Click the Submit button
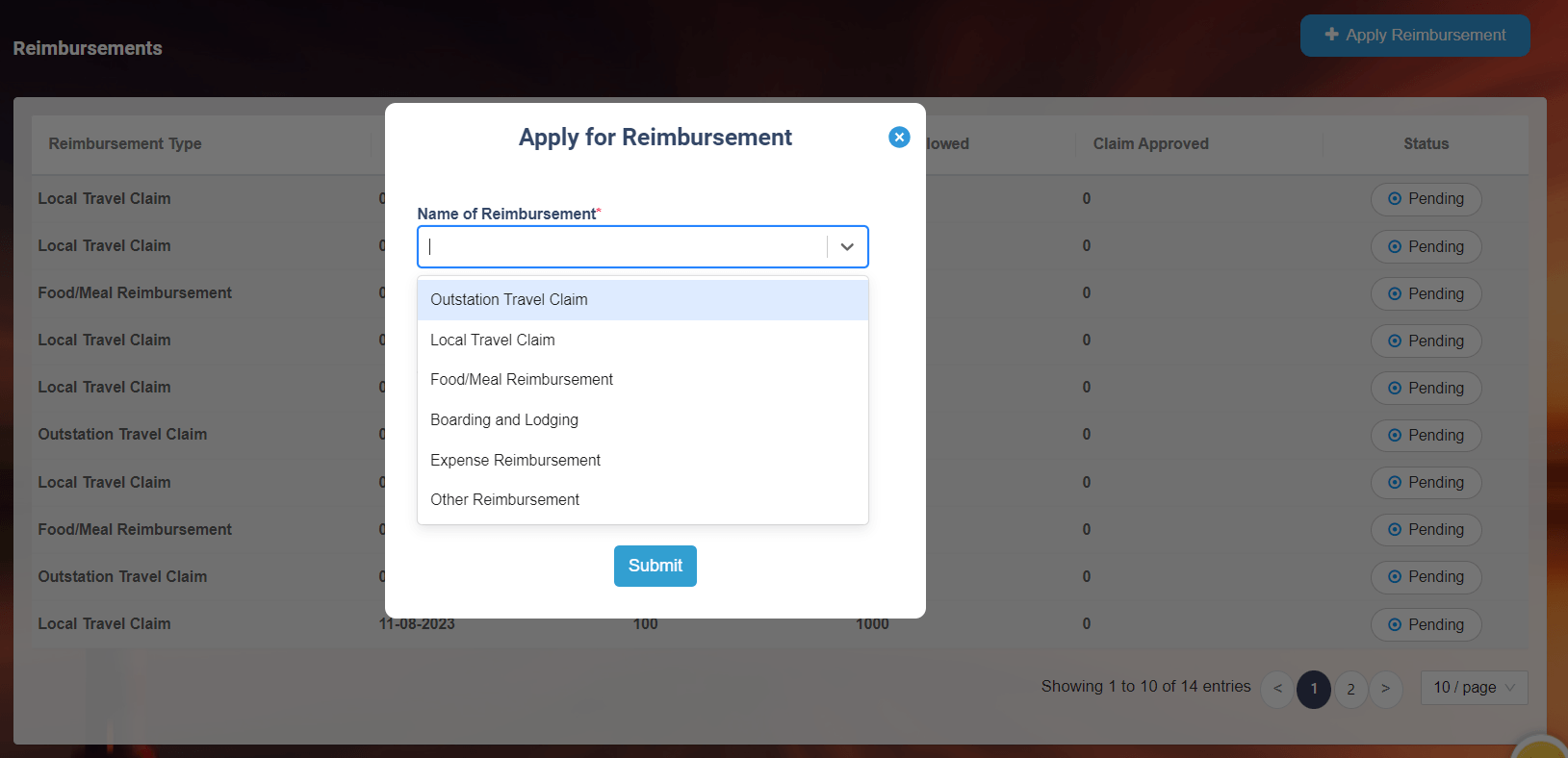The height and width of the screenshot is (758, 1568). [655, 567]
